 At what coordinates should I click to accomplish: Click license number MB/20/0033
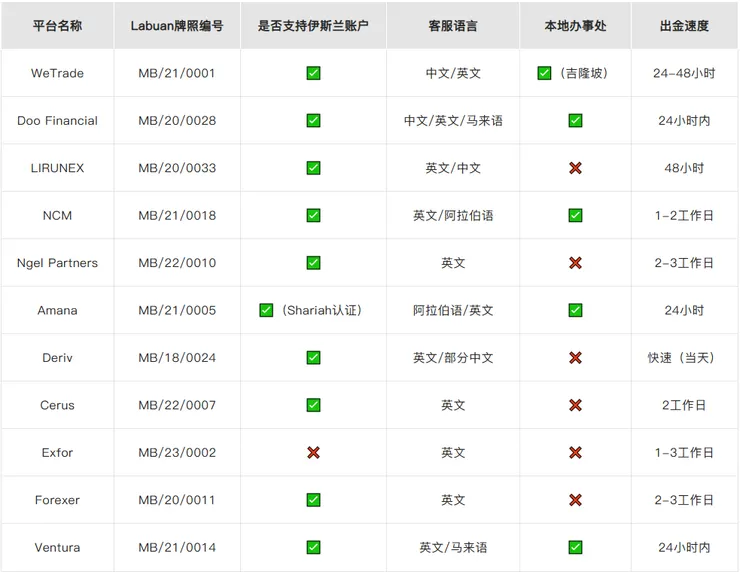[x=177, y=168]
